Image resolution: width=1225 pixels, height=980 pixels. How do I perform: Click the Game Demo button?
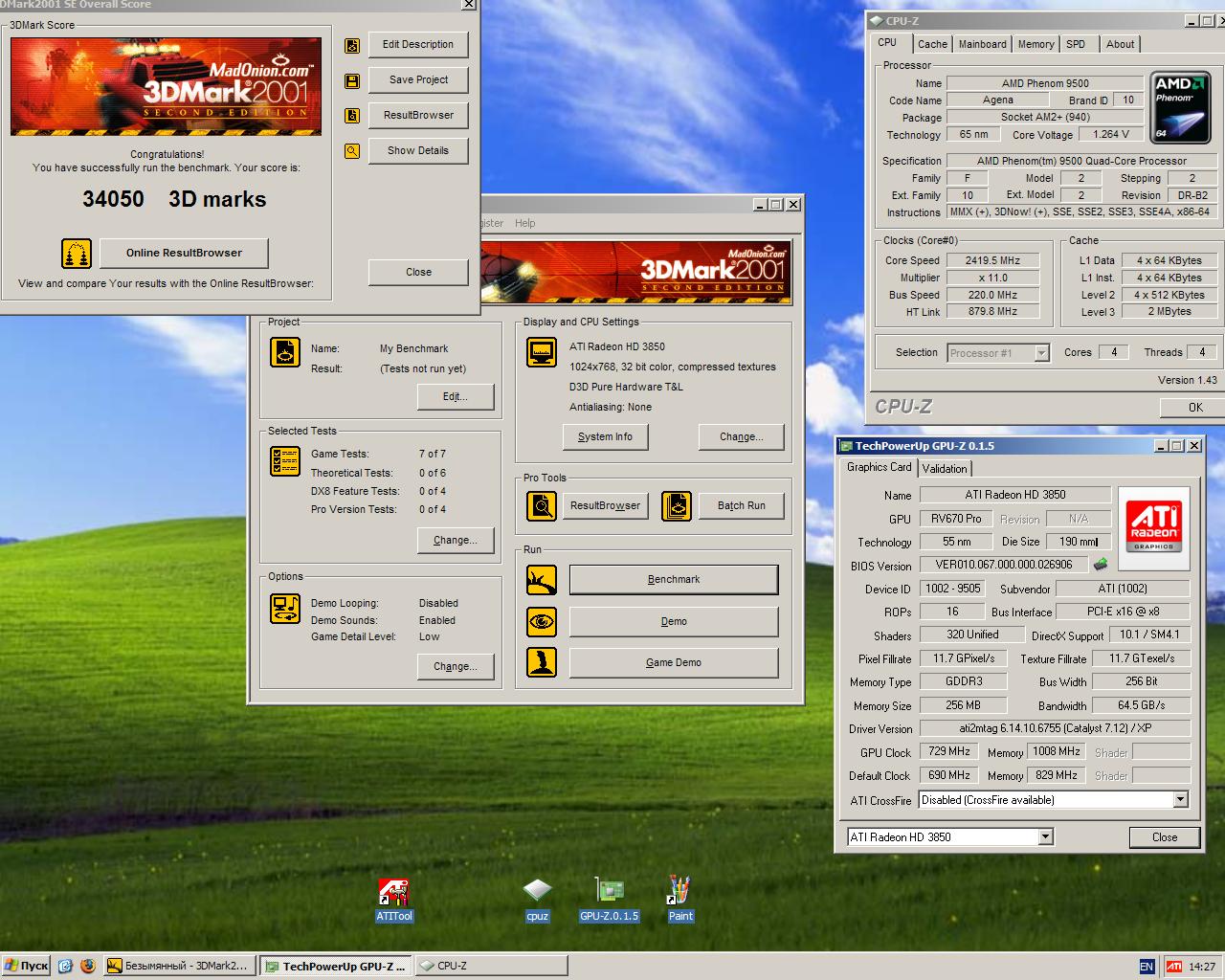point(674,662)
